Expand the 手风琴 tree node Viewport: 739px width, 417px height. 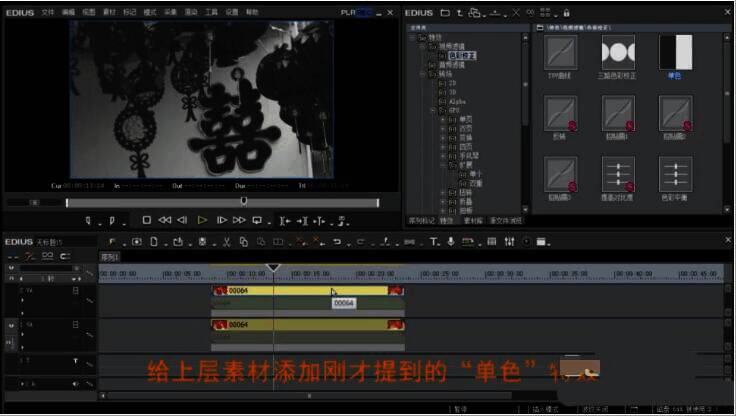click(x=443, y=156)
